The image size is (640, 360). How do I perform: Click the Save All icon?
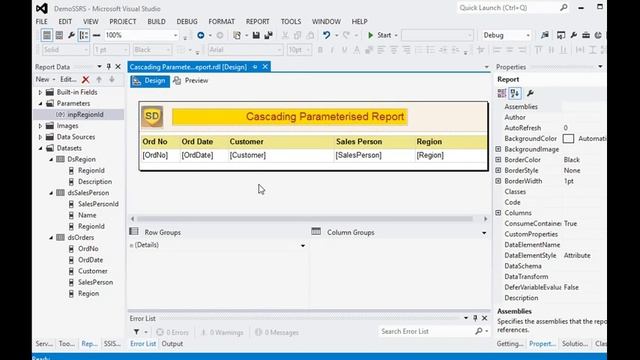click(269, 36)
